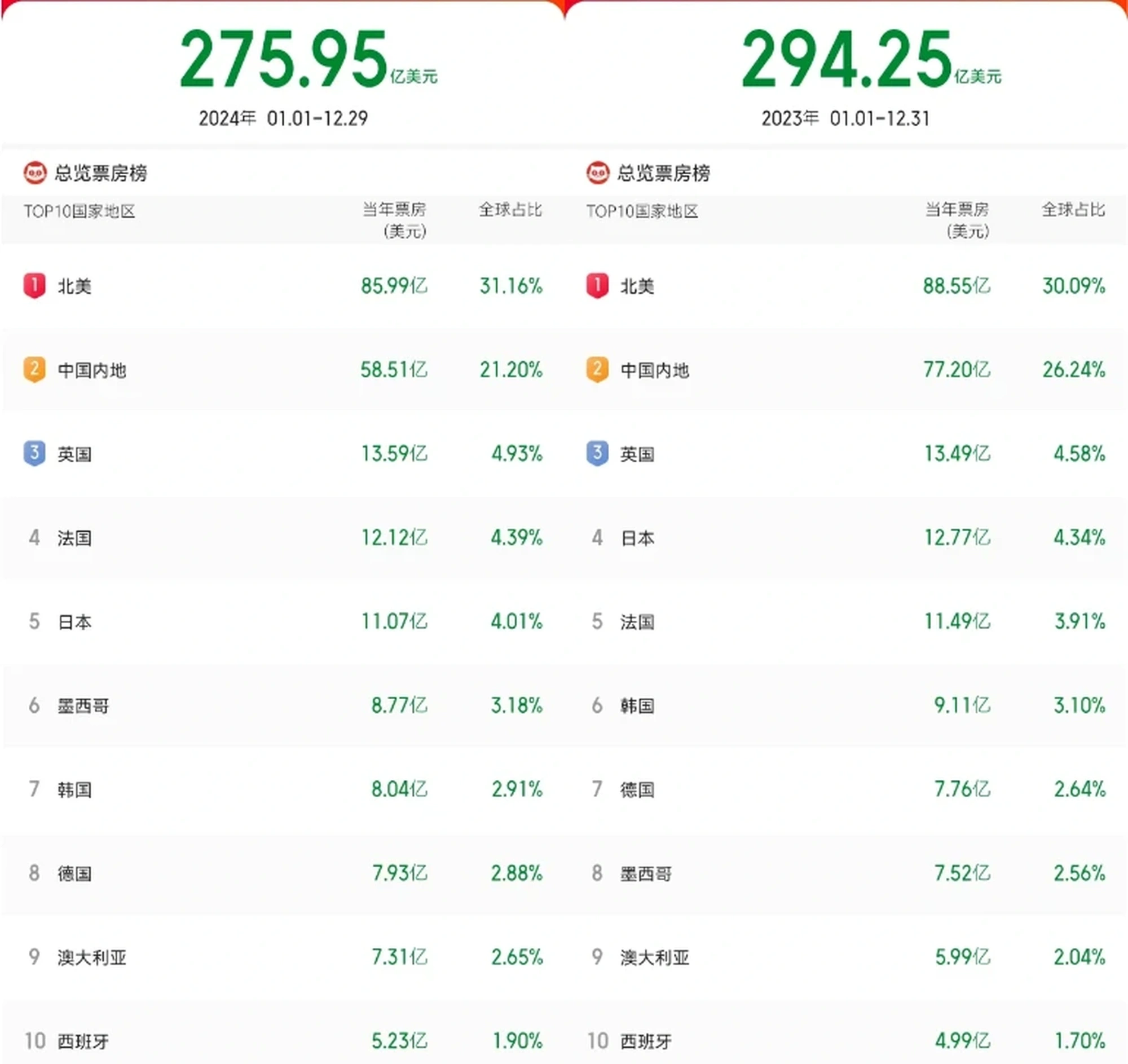Image resolution: width=1128 pixels, height=1064 pixels.
Task: Open the 法国 row in the 2024 ranking
Action: click(x=74, y=538)
